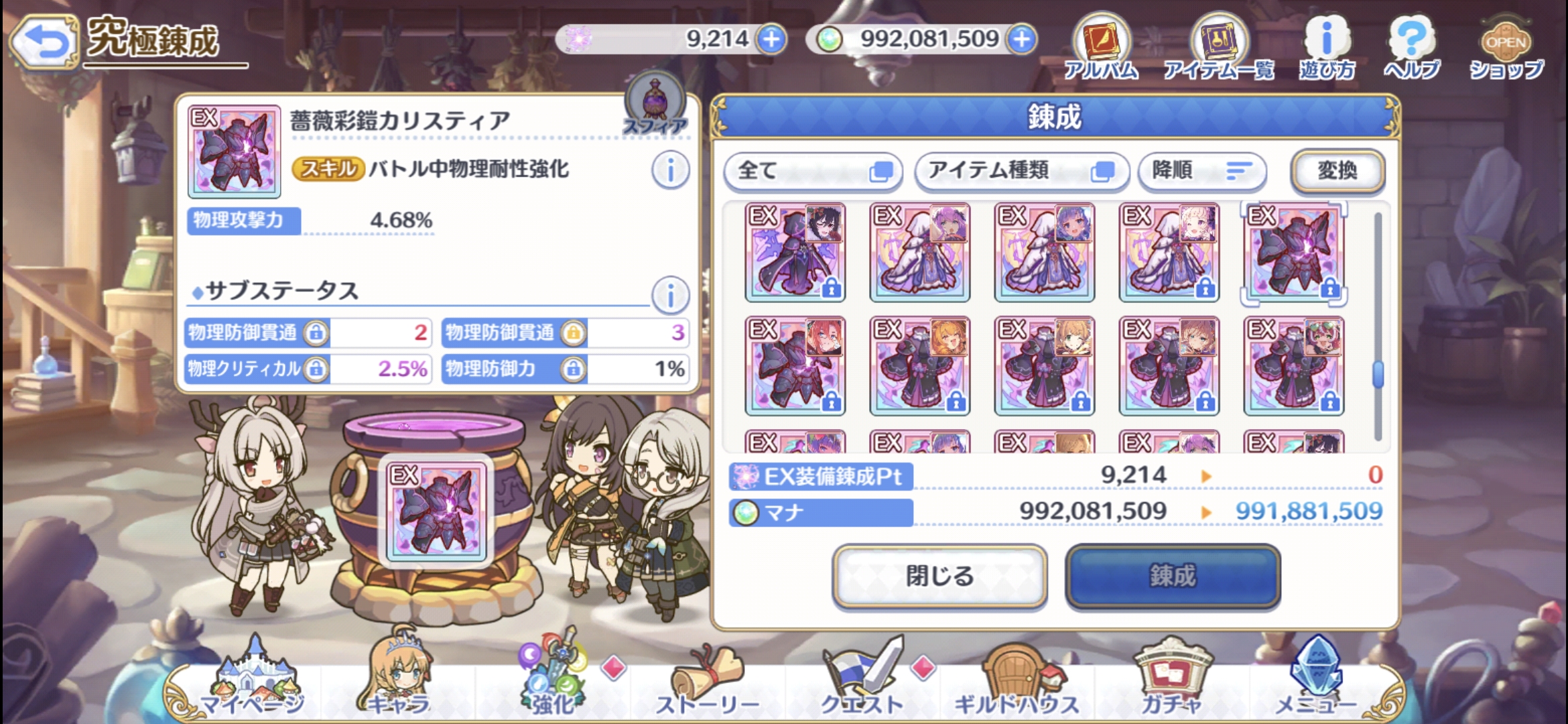The image size is (1568, 724).
Task: Click the 閉じる button
Action: (939, 576)
